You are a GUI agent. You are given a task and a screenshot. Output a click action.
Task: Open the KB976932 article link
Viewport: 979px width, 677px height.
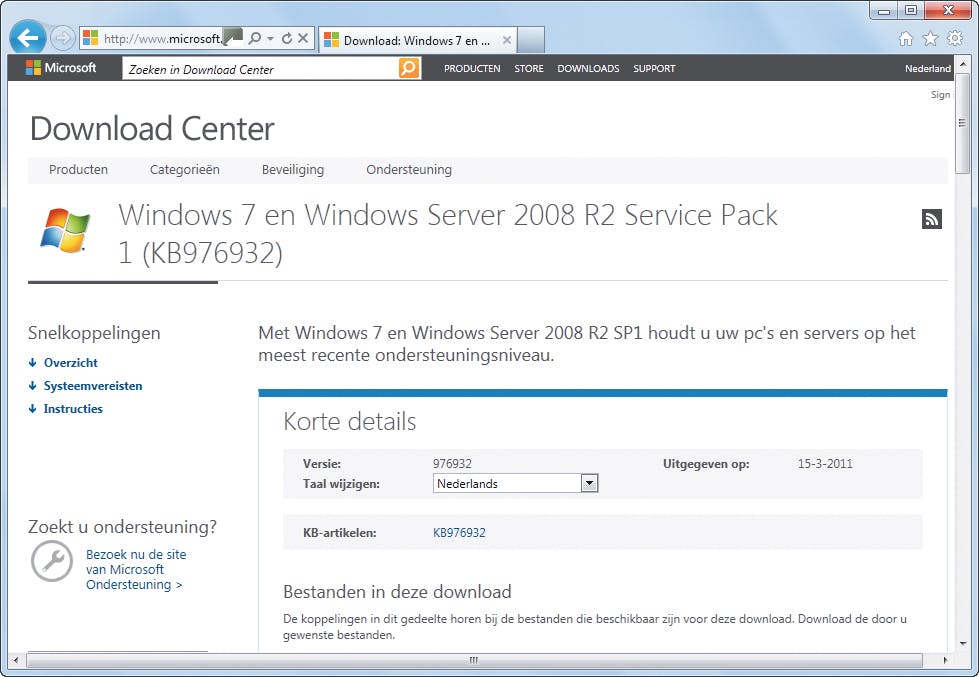click(x=459, y=533)
